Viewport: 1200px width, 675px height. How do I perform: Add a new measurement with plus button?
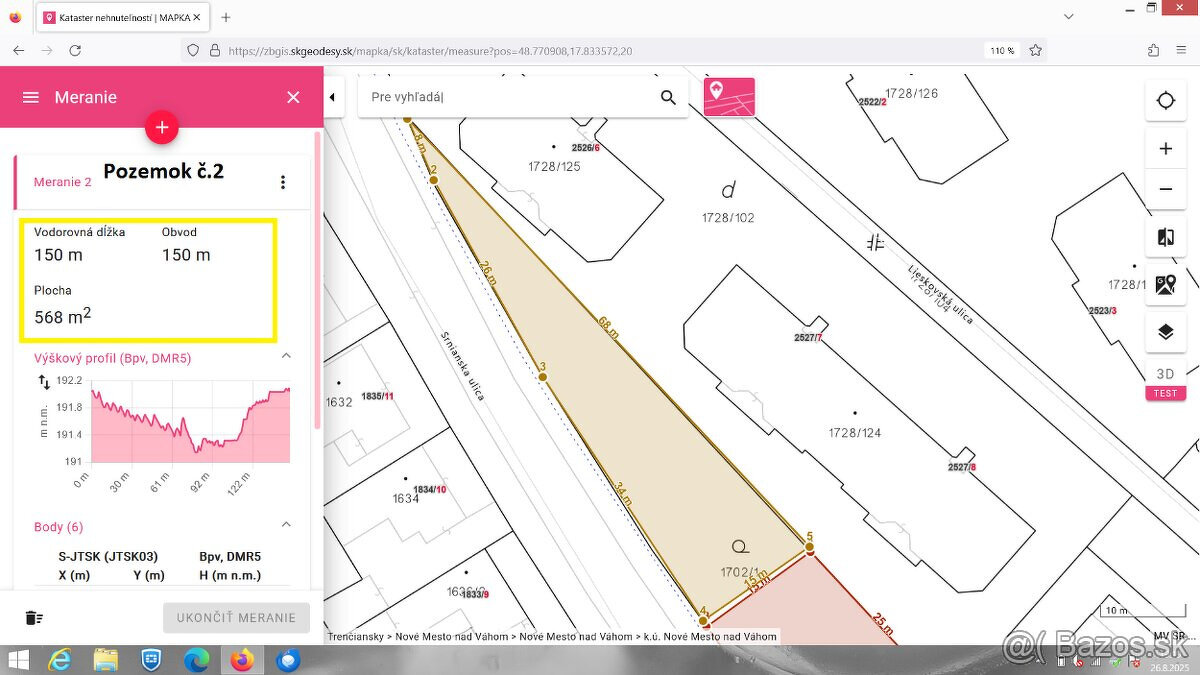pos(162,127)
